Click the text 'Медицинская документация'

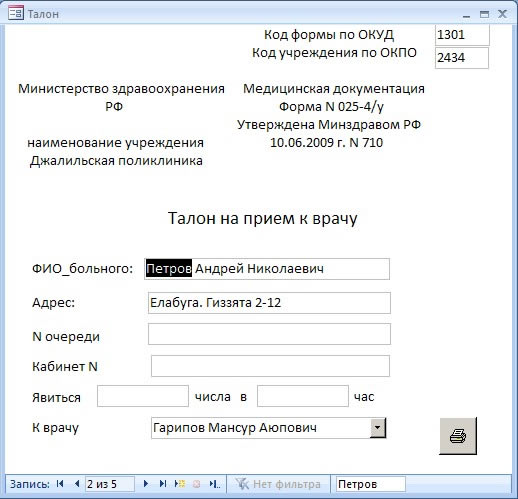coord(334,89)
